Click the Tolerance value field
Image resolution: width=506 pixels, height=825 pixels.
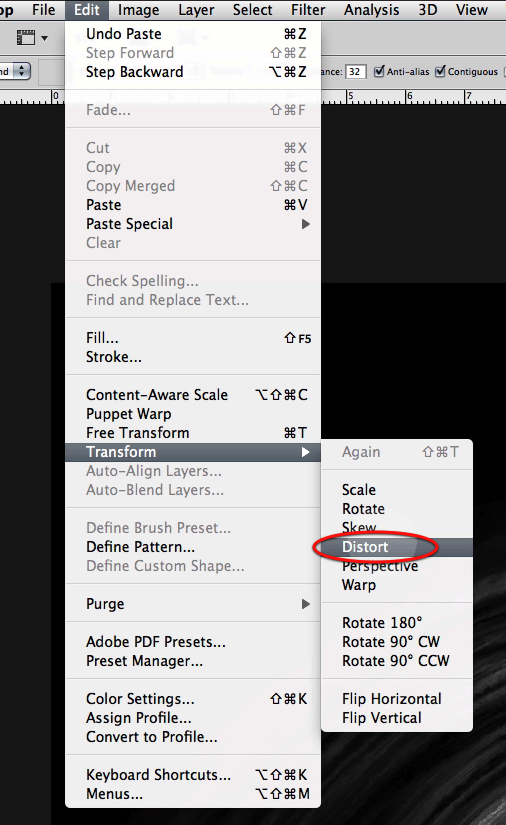tap(356, 72)
